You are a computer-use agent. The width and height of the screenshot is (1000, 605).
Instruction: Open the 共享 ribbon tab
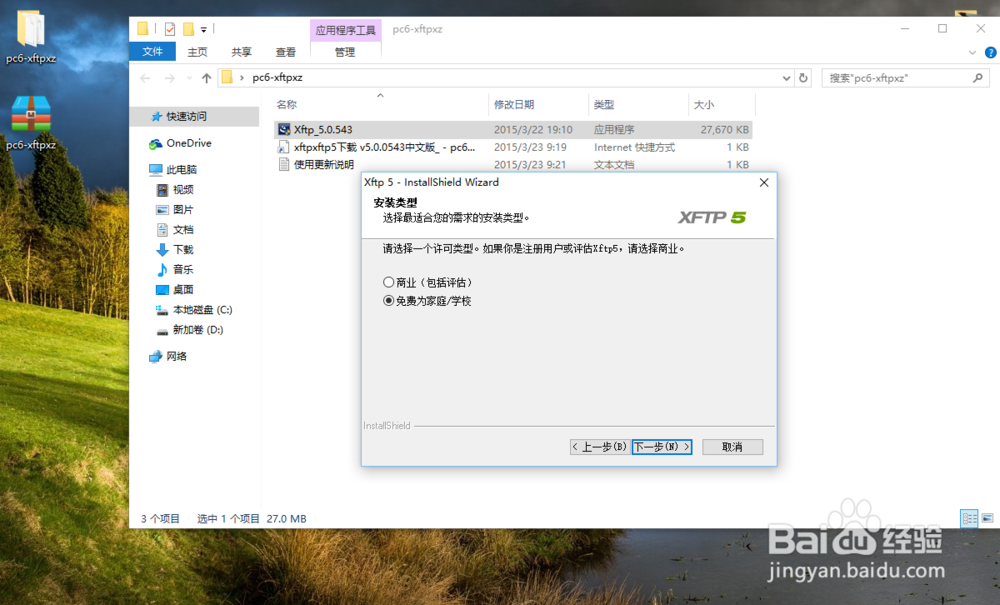241,52
